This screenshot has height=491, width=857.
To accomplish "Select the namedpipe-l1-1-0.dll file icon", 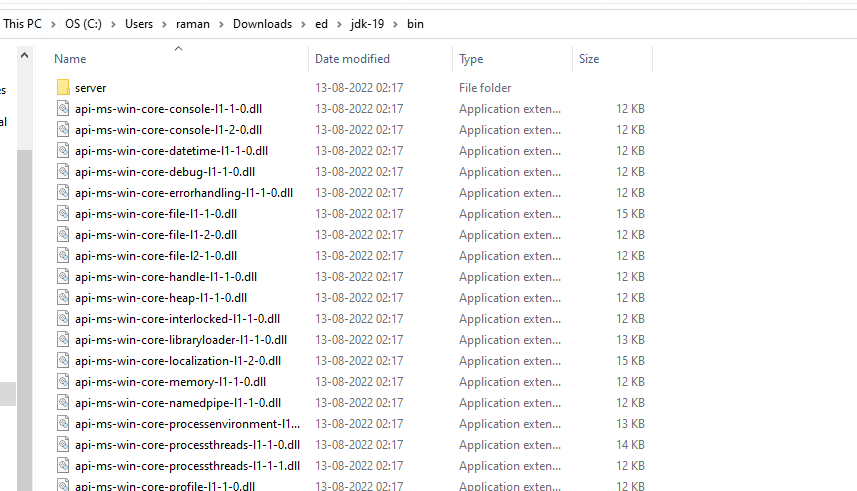I will click(63, 402).
